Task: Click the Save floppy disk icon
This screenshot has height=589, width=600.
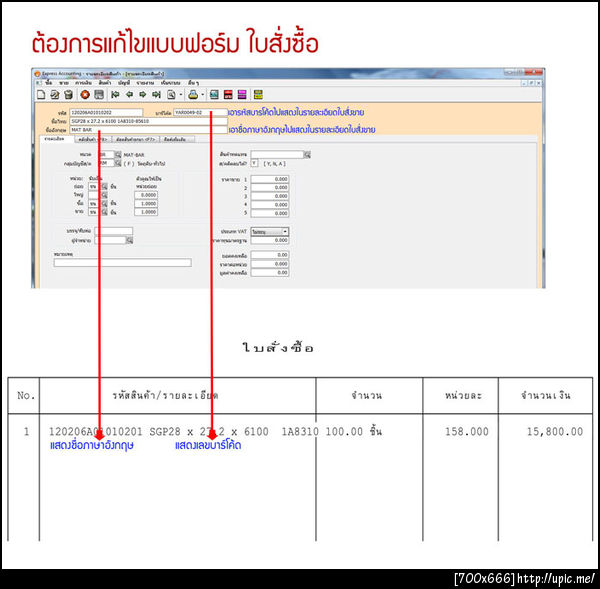Action: [x=99, y=95]
